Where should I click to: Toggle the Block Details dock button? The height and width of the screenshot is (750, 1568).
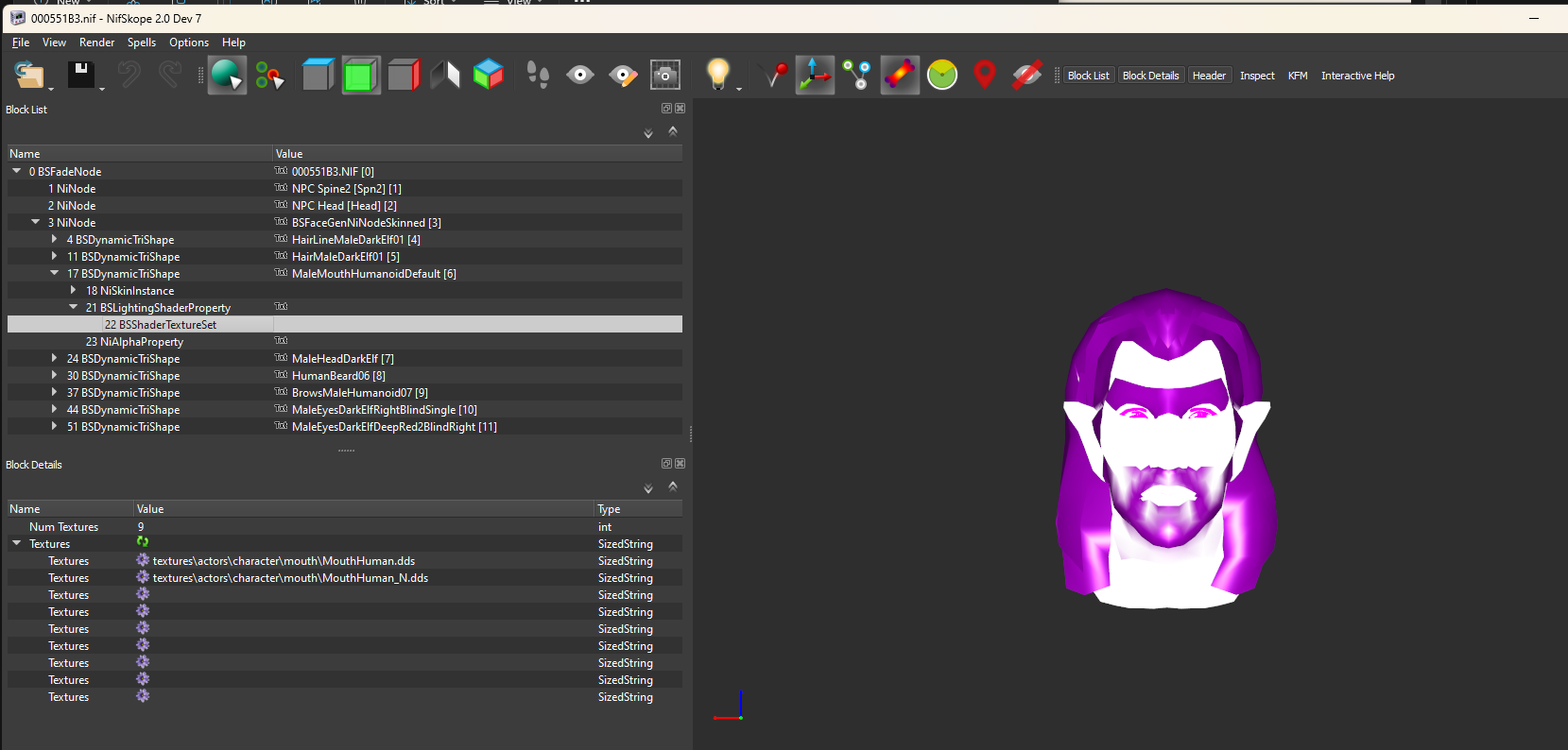point(1151,76)
